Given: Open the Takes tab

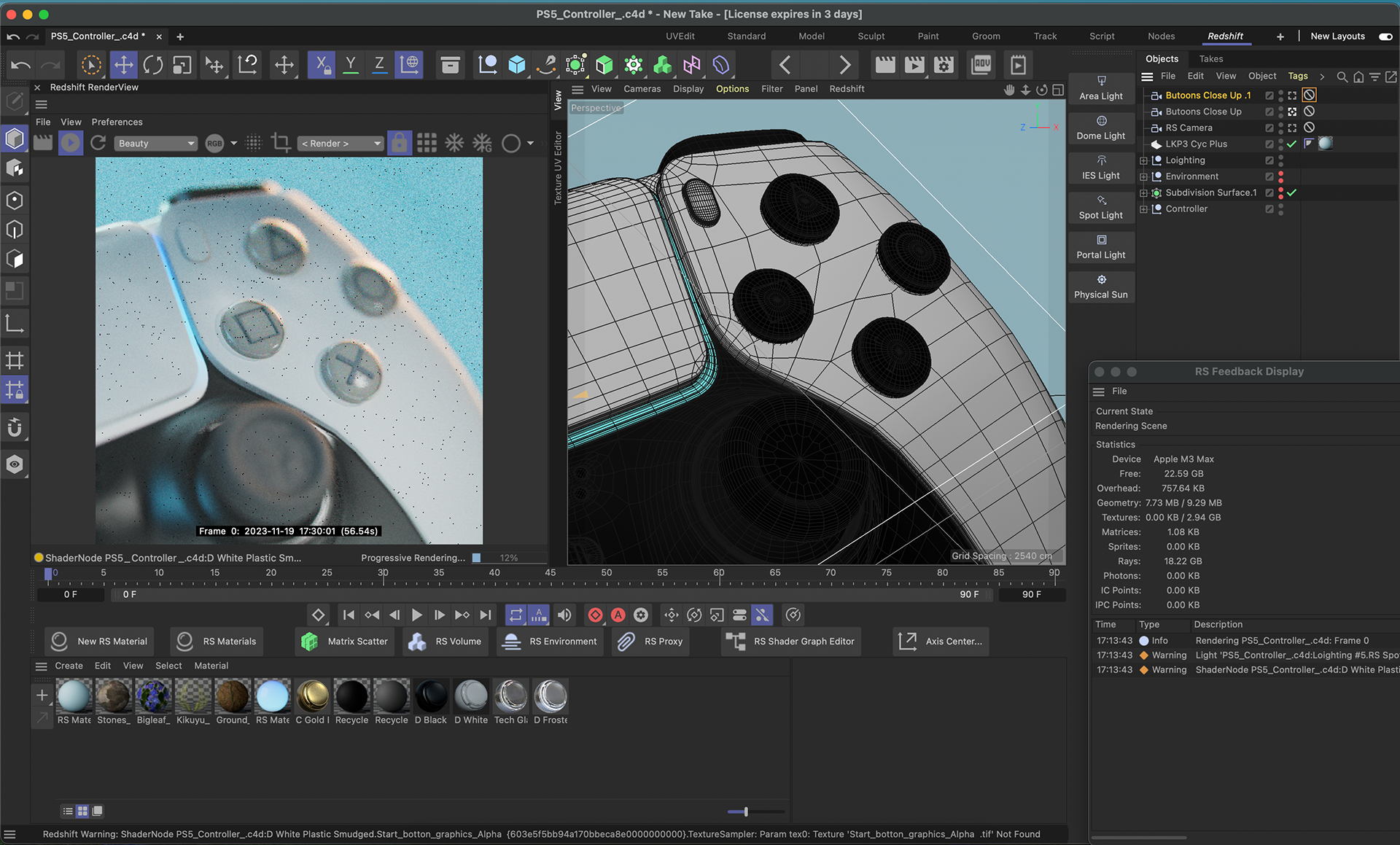Looking at the screenshot, I should (x=1210, y=58).
